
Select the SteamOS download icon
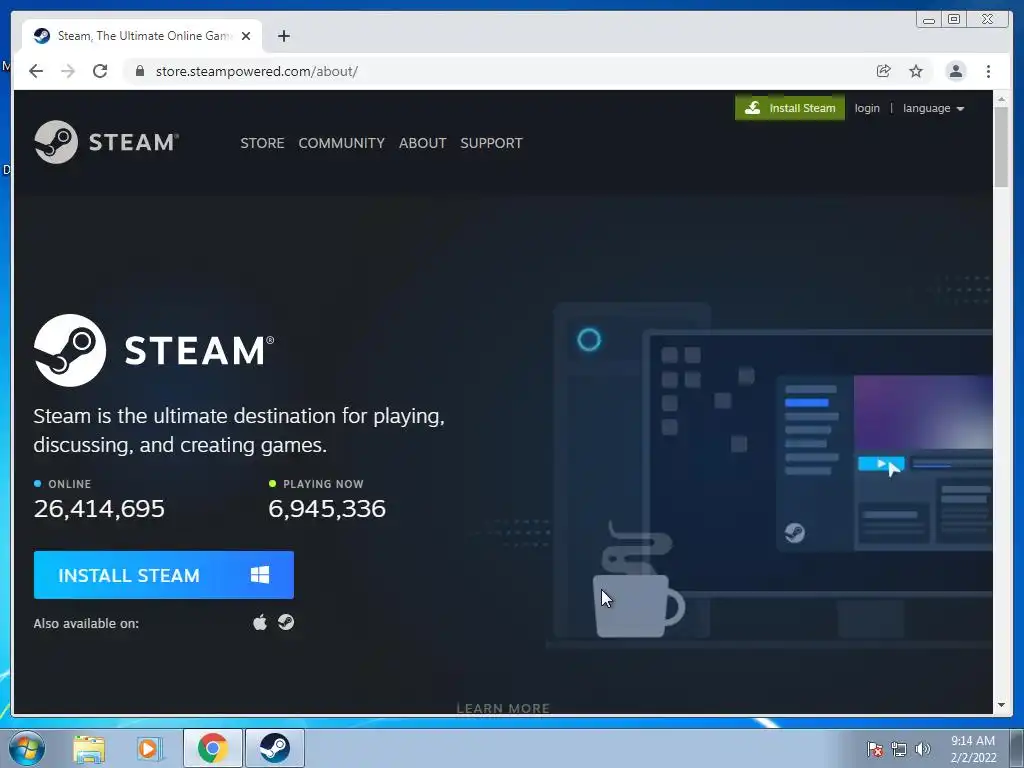286,622
